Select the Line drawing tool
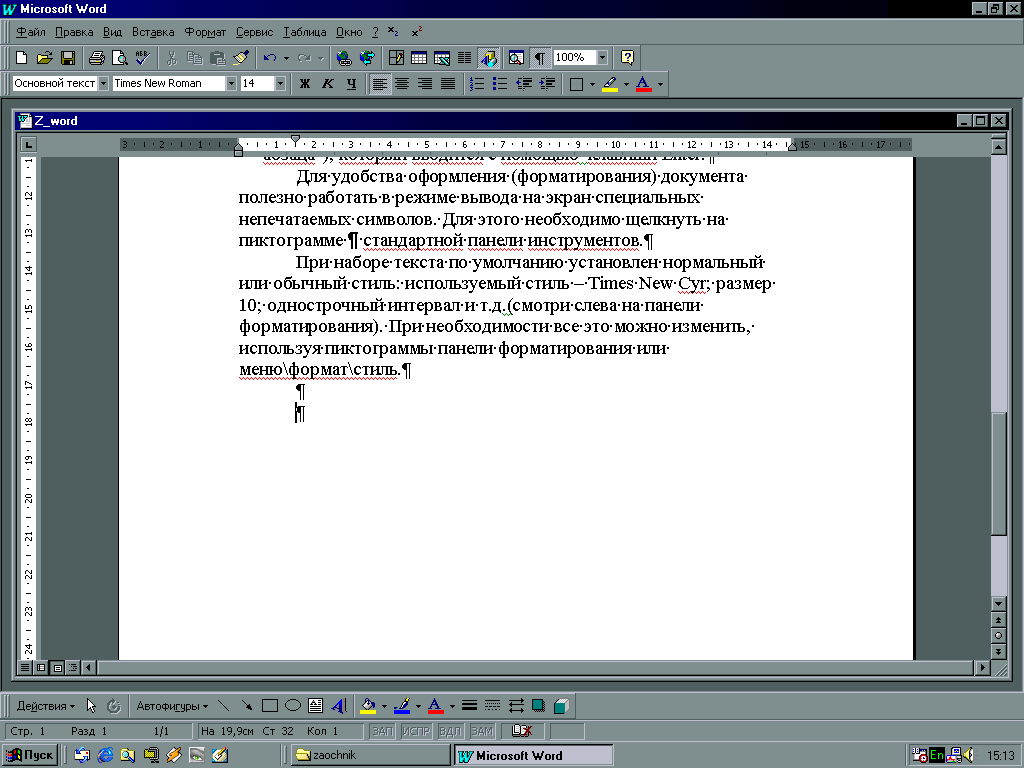 click(x=223, y=705)
